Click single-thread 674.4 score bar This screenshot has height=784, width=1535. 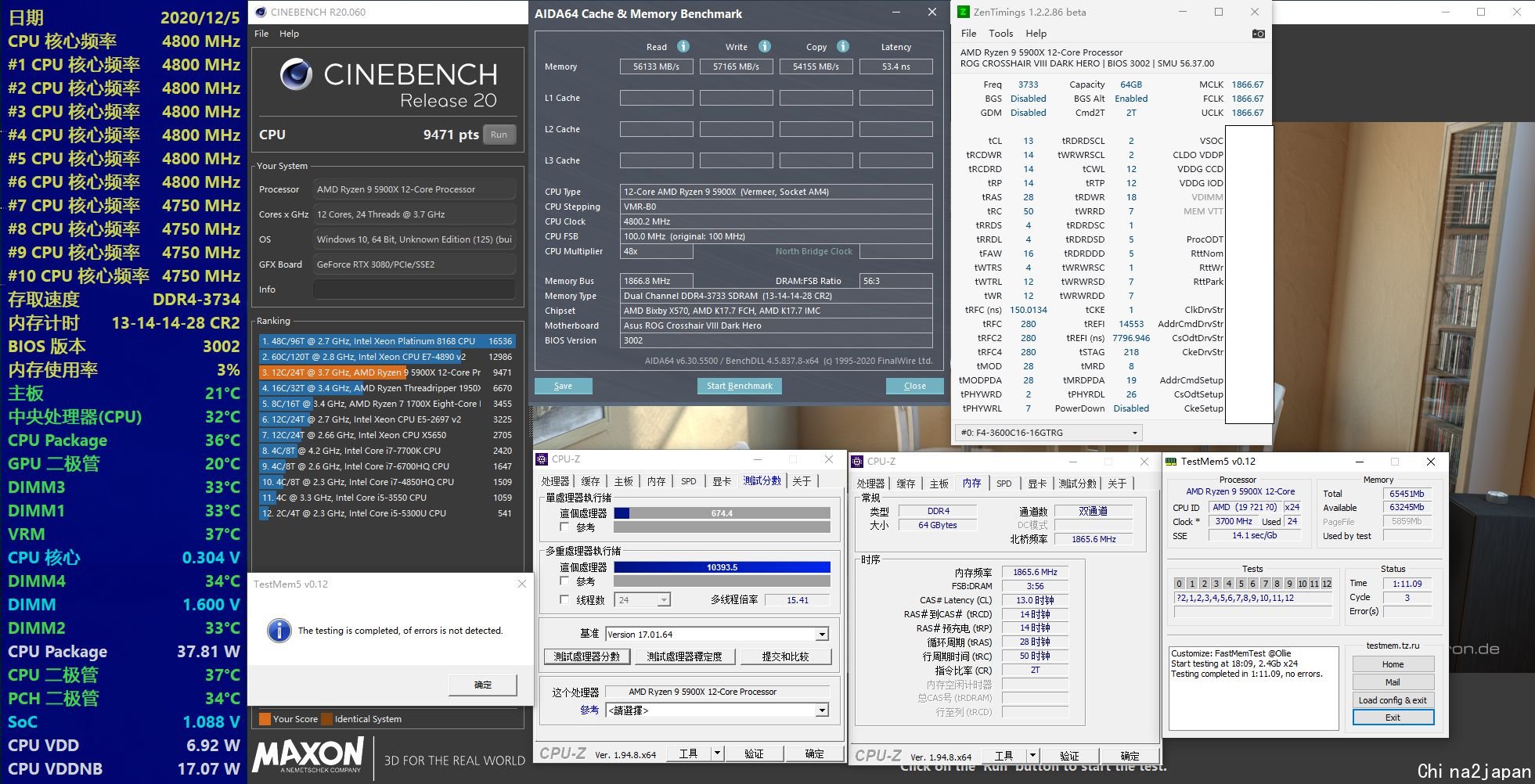pyautogui.click(x=722, y=513)
